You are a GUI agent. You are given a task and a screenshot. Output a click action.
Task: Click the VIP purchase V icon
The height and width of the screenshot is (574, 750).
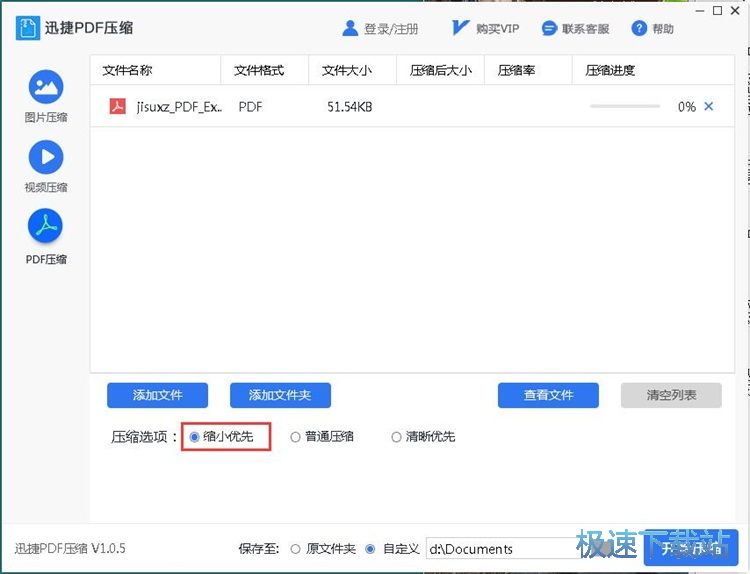(x=460, y=28)
